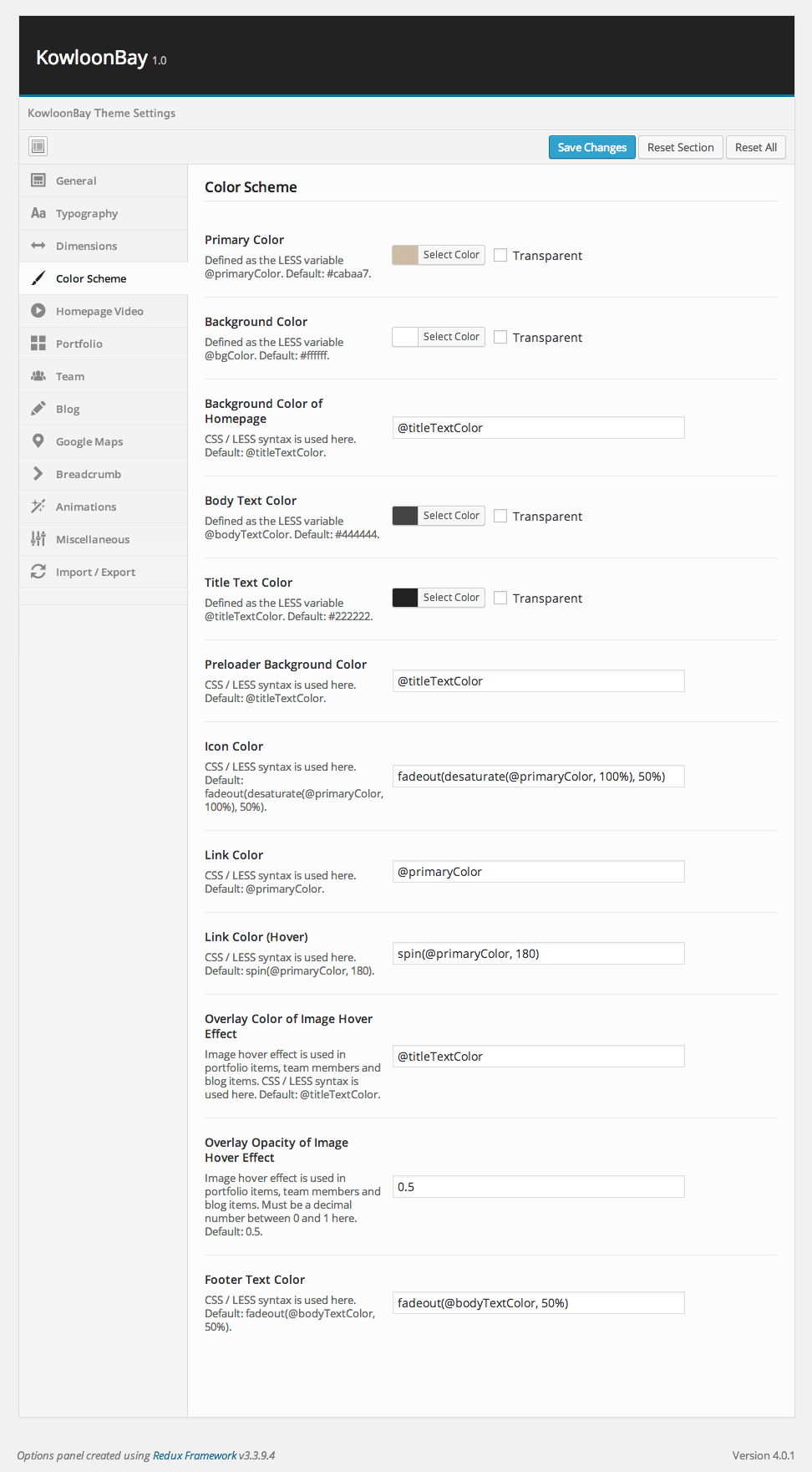
Task: Switch to the Miscellaneous tab
Action: [93, 539]
